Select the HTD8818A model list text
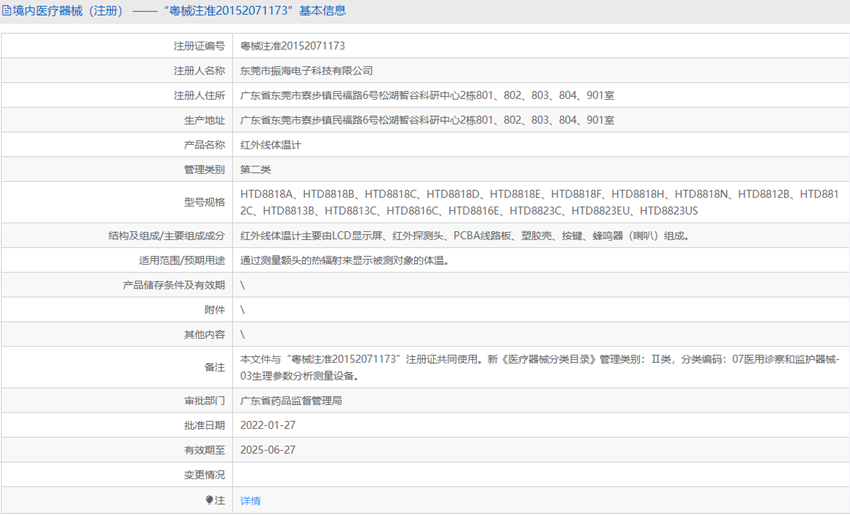Viewport: 850px width, 516px height. [539, 202]
